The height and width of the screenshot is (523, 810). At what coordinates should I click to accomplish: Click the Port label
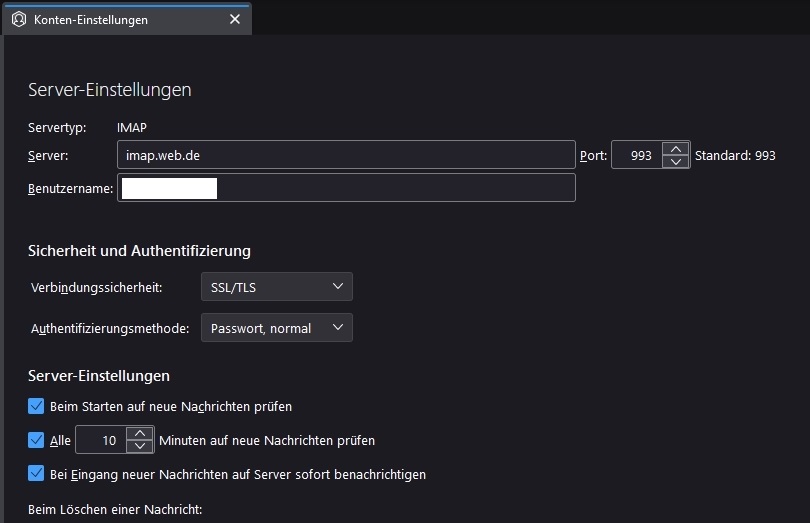pos(593,156)
